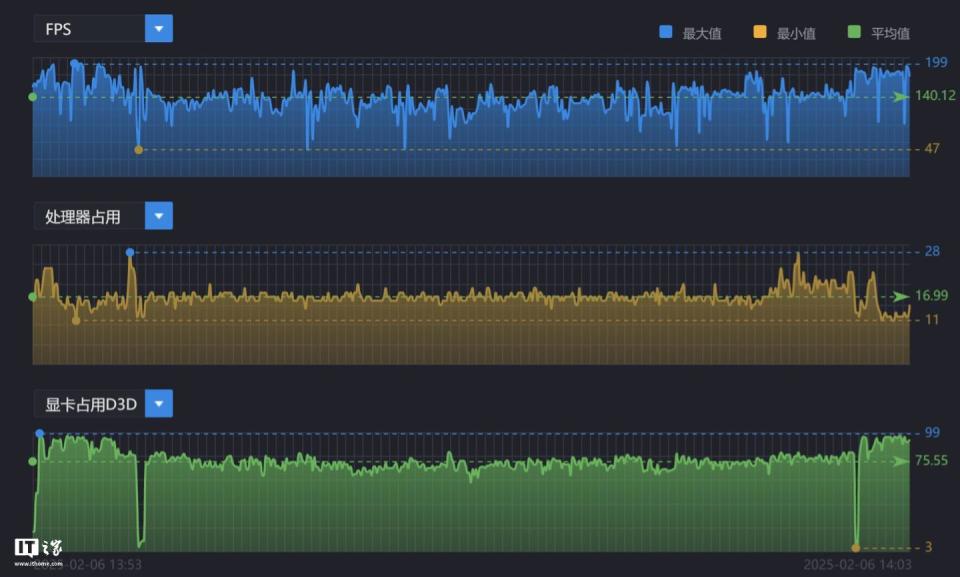The height and width of the screenshot is (577, 960).
Task: Select the CPU usage minimum orange dot
Action: tap(76, 321)
